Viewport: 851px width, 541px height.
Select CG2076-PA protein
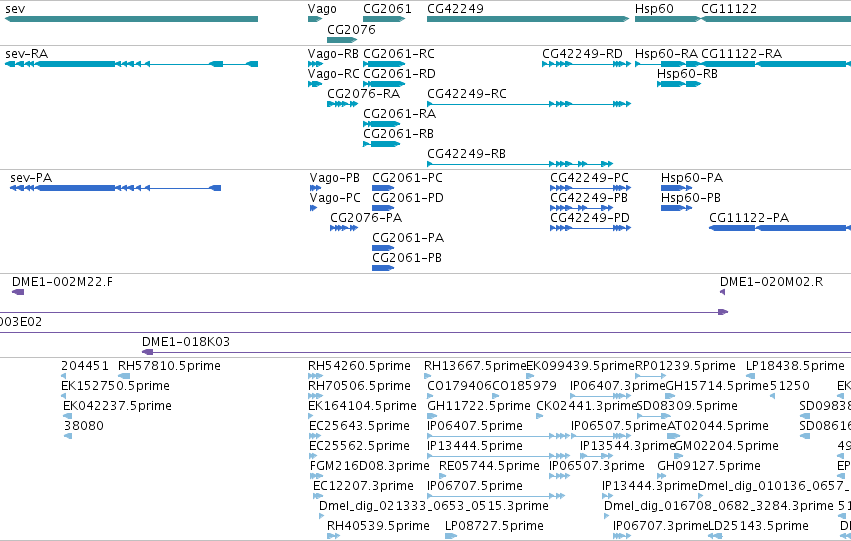[x=344, y=228]
